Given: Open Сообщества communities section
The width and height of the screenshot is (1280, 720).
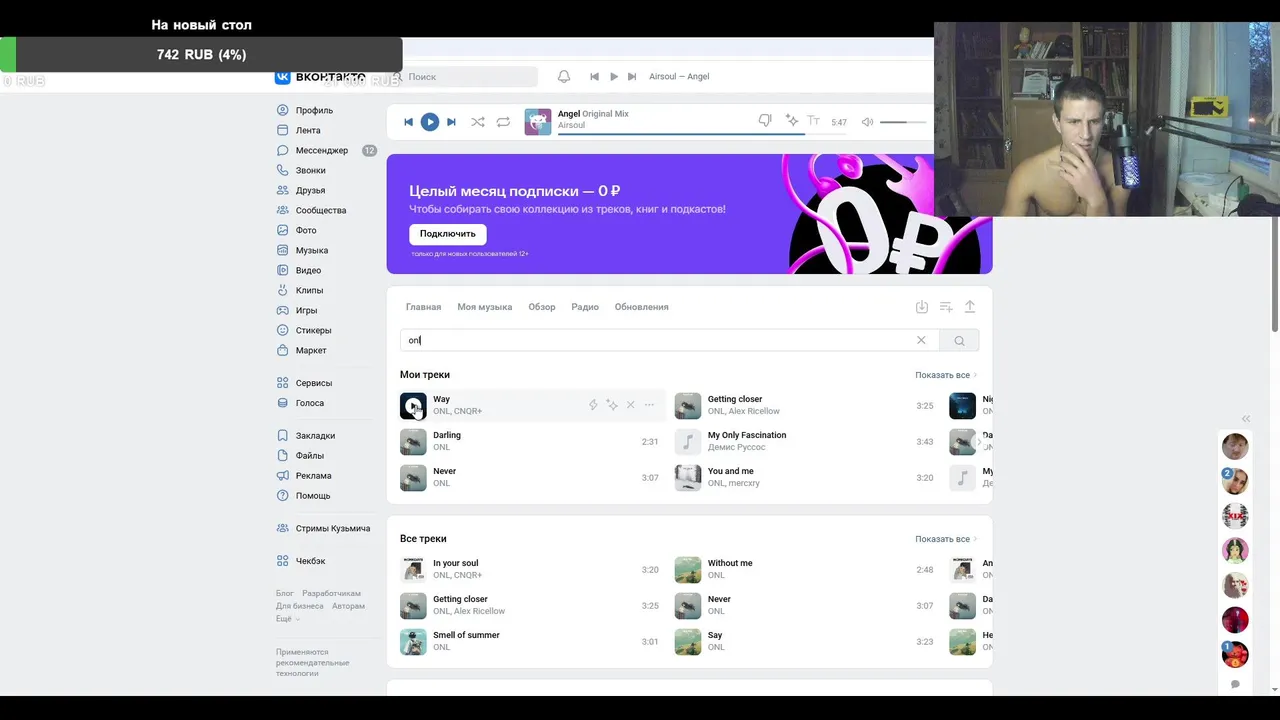Looking at the screenshot, I should pos(321,210).
